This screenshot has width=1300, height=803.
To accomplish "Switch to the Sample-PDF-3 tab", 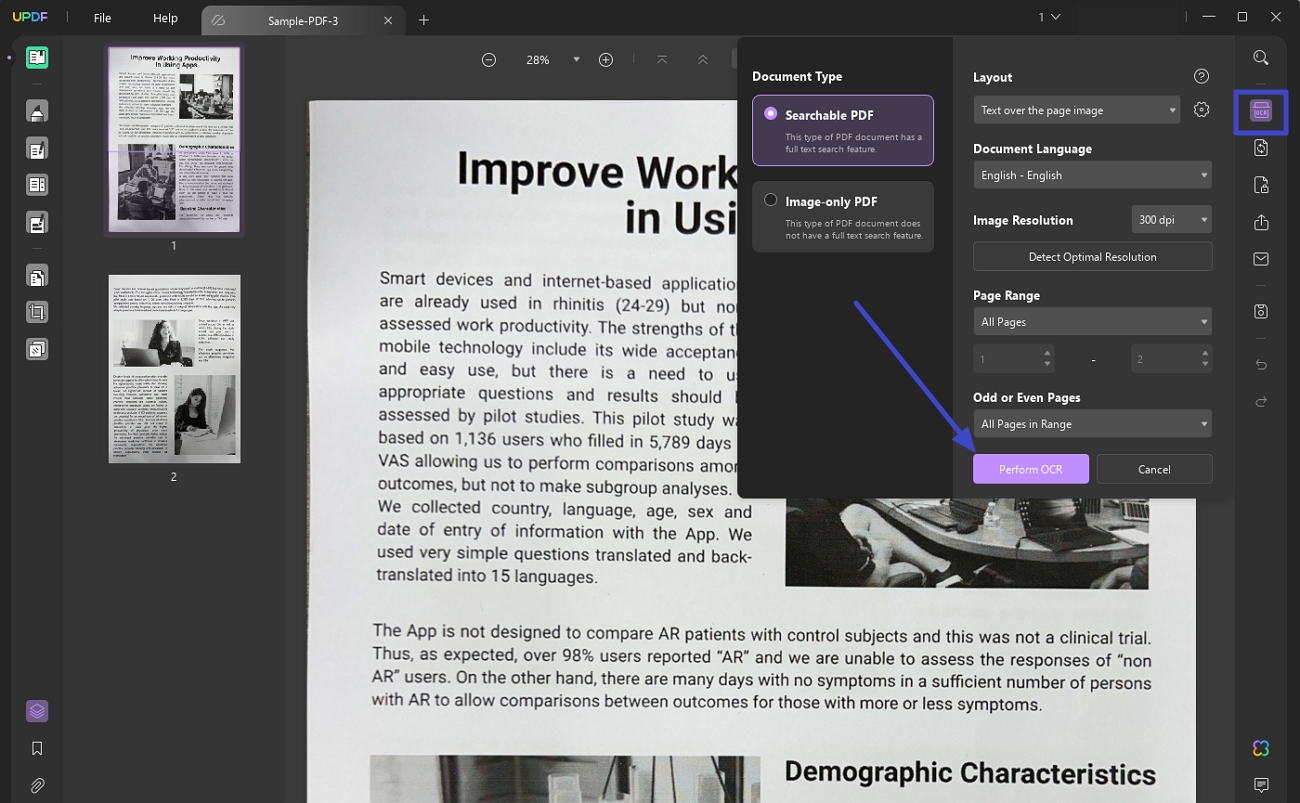I will [x=302, y=20].
